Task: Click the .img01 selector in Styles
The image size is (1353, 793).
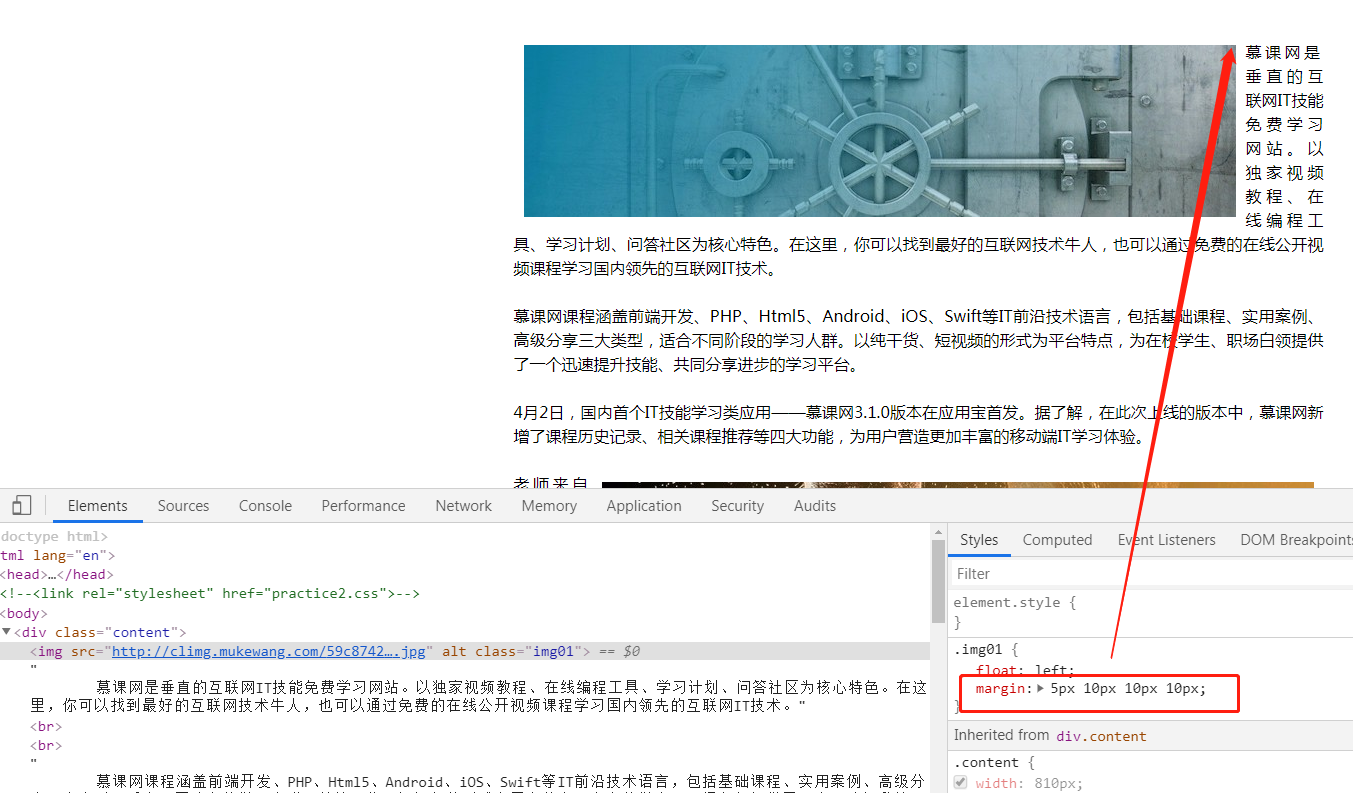Action: 977,649
